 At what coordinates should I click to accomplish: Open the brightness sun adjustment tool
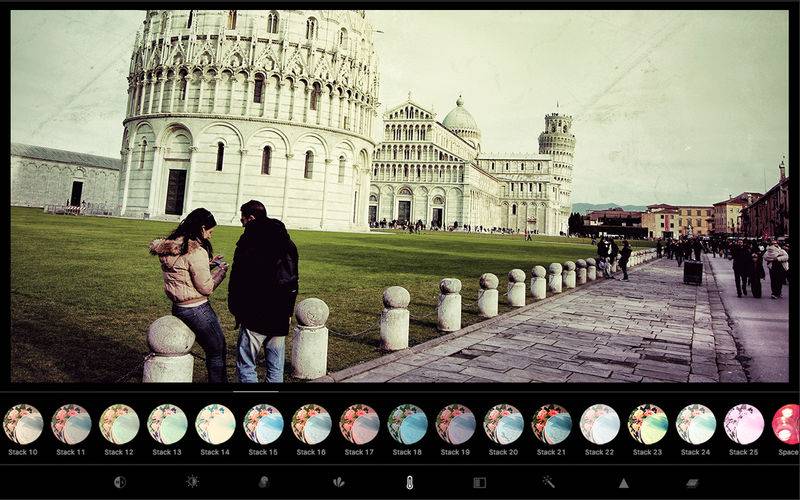pos(192,482)
